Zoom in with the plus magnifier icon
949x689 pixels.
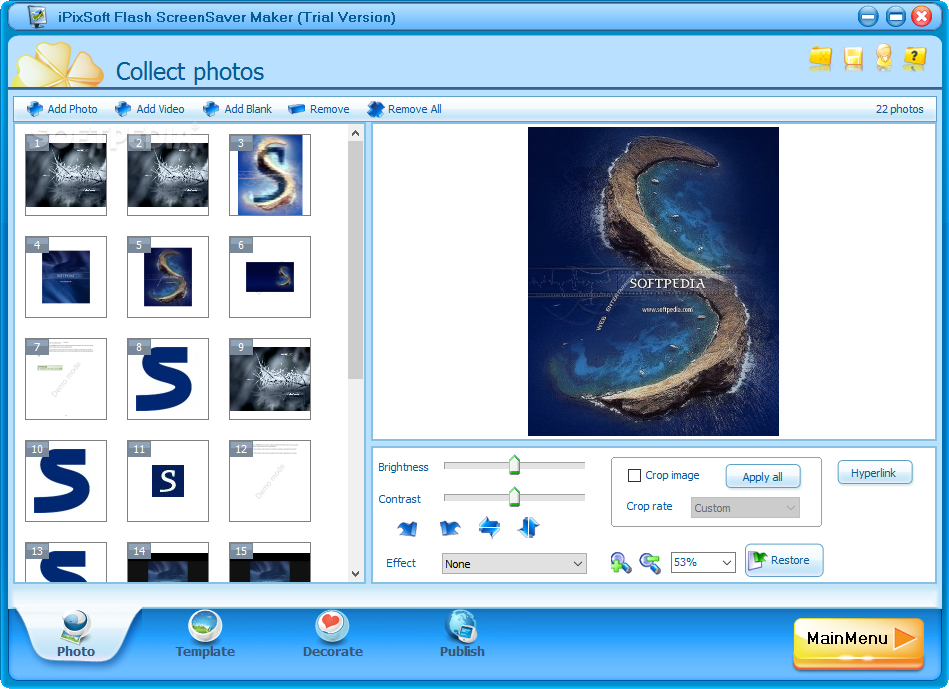pyautogui.click(x=620, y=562)
